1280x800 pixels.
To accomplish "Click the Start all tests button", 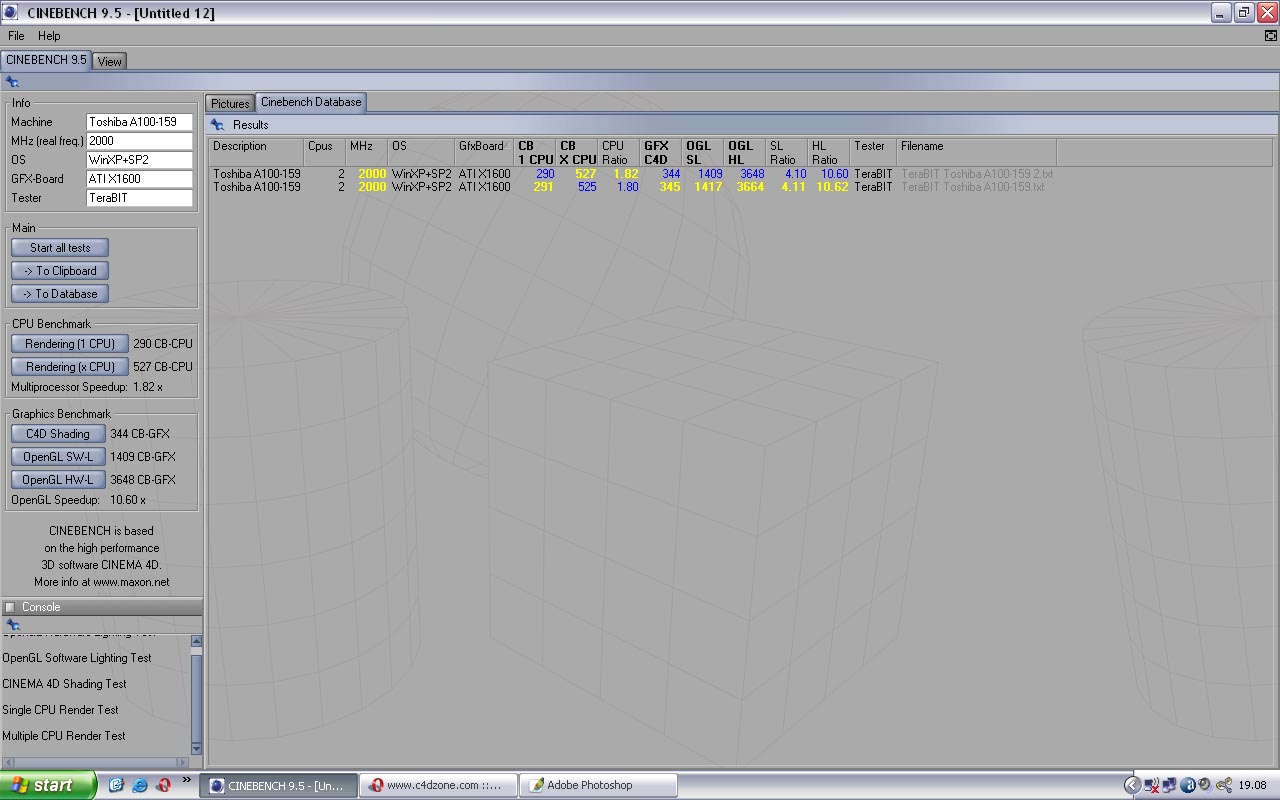I will 60,248.
